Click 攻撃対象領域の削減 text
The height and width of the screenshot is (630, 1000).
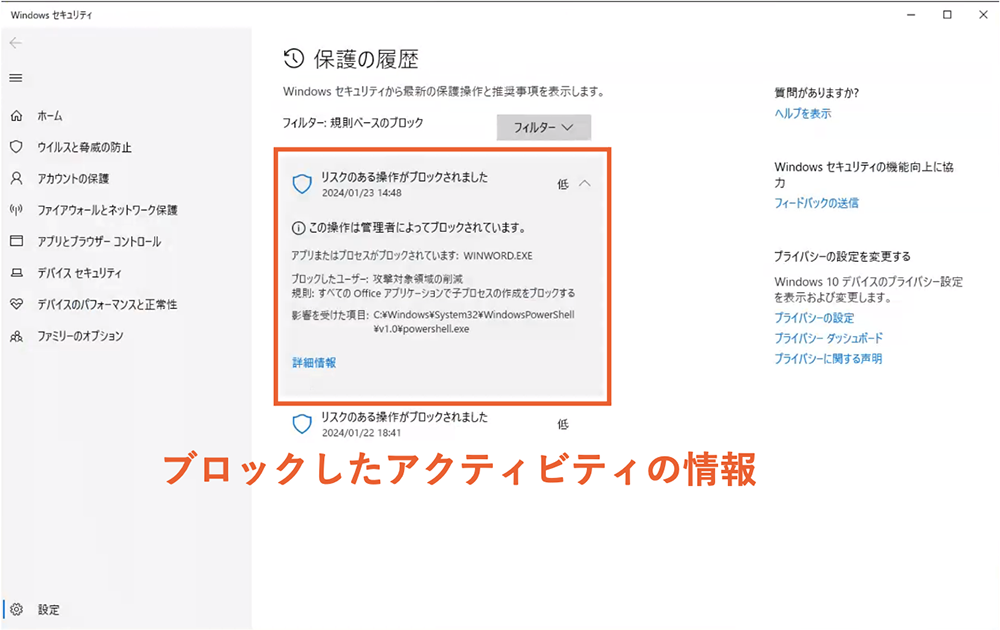point(418,279)
